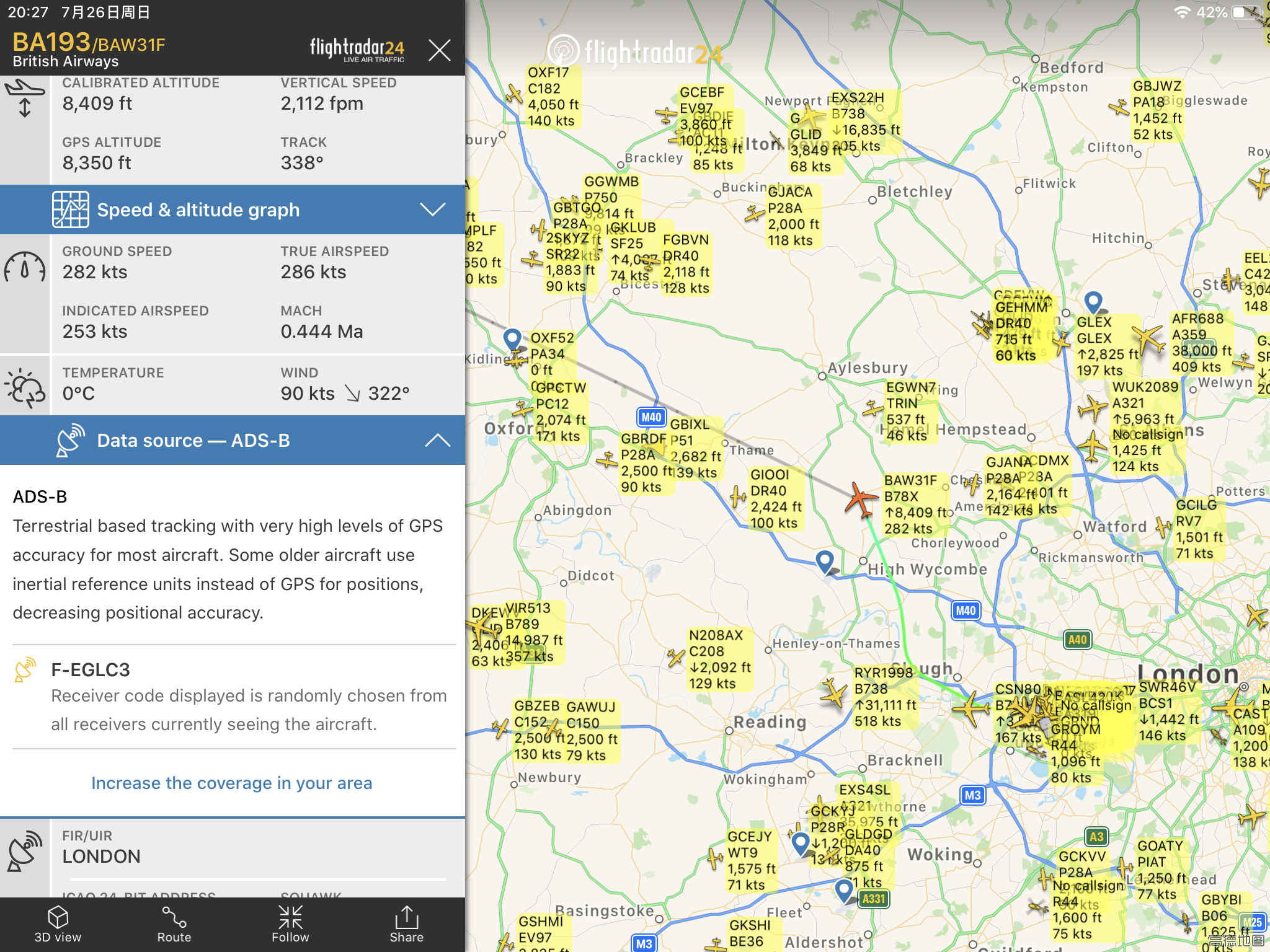Image resolution: width=1270 pixels, height=952 pixels.
Task: Tap the airport pin near Kidlington
Action: tap(512, 340)
